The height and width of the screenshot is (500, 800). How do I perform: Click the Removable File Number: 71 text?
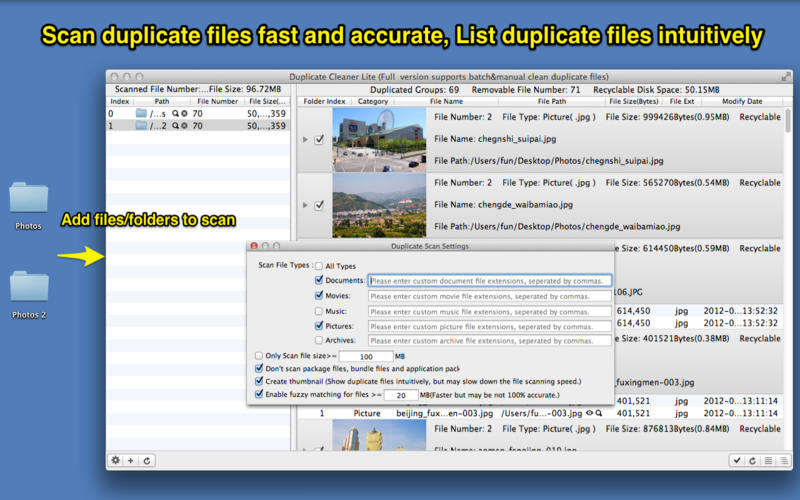point(526,90)
